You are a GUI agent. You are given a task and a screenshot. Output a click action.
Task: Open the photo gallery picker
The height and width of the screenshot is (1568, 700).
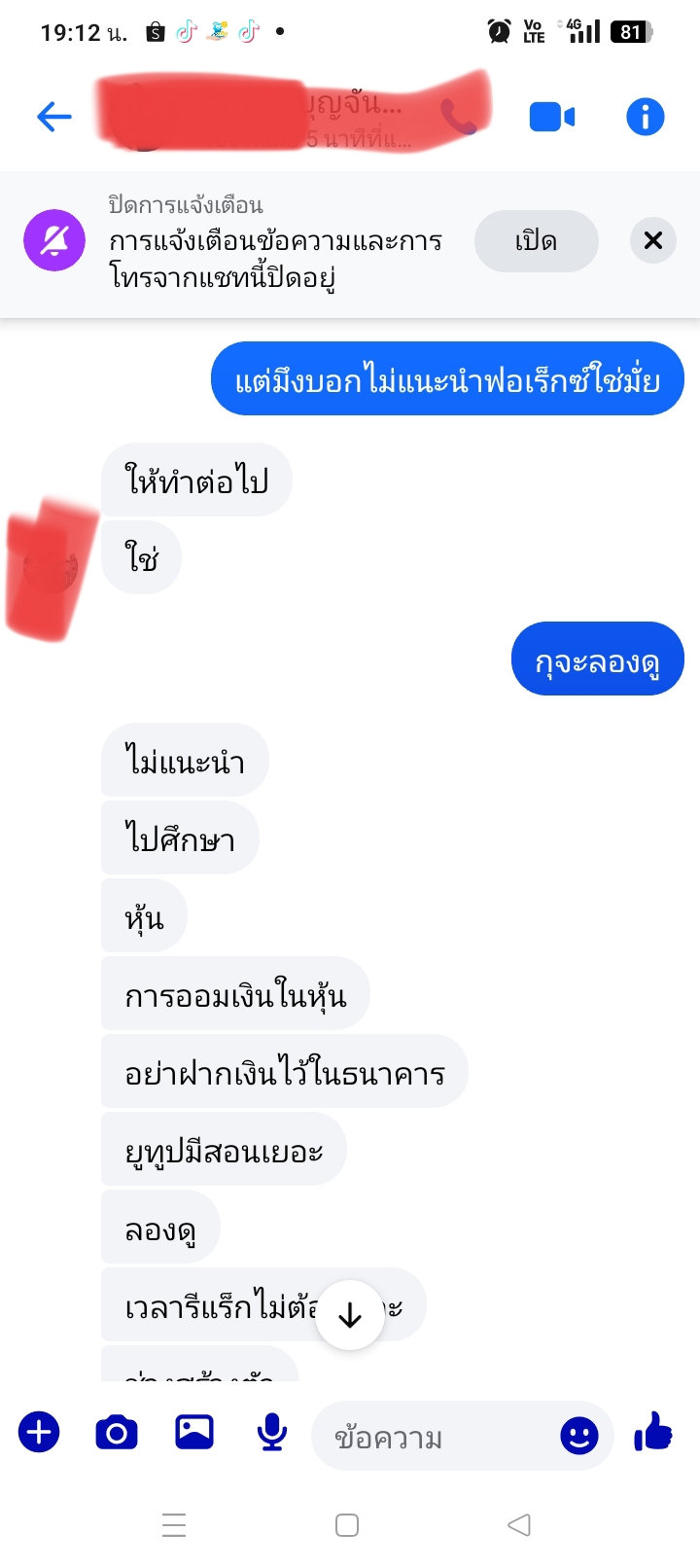click(194, 1432)
